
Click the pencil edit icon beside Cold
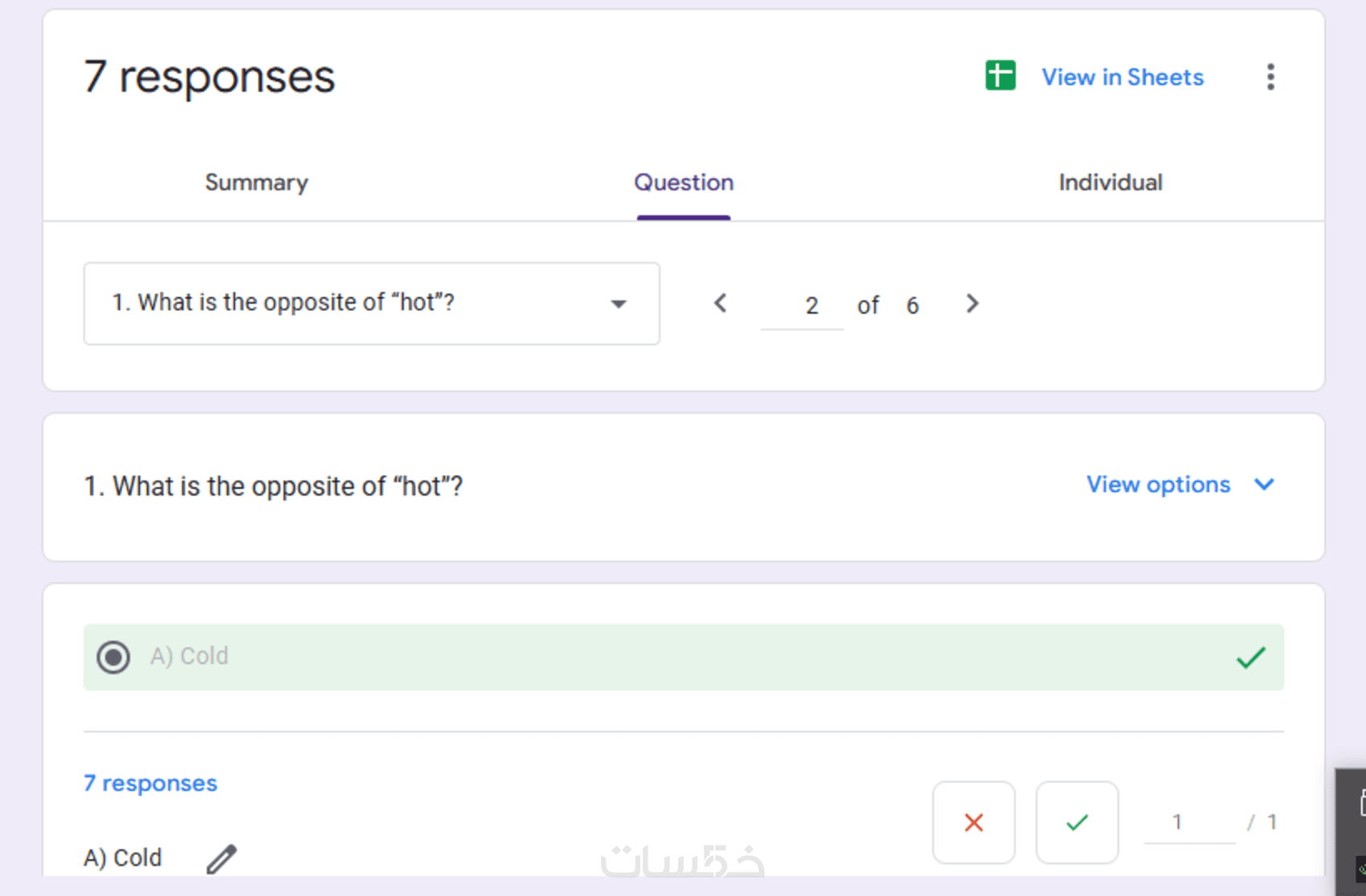click(x=222, y=858)
